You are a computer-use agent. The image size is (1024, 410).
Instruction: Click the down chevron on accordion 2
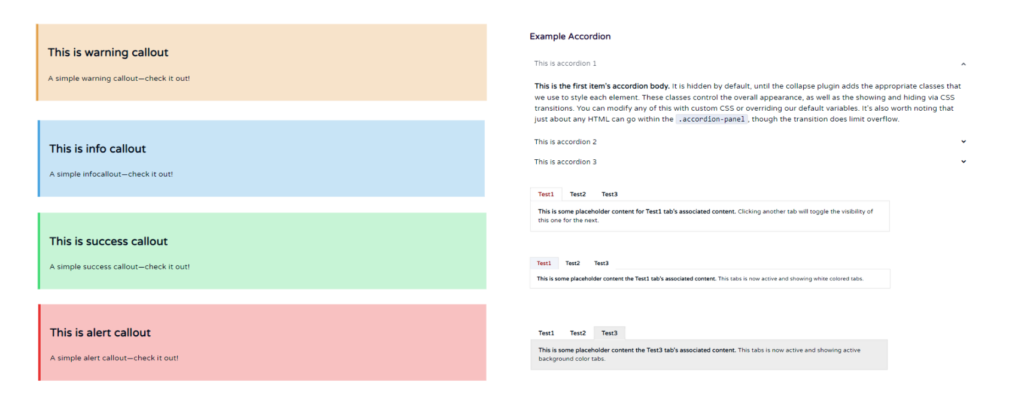coord(963,142)
